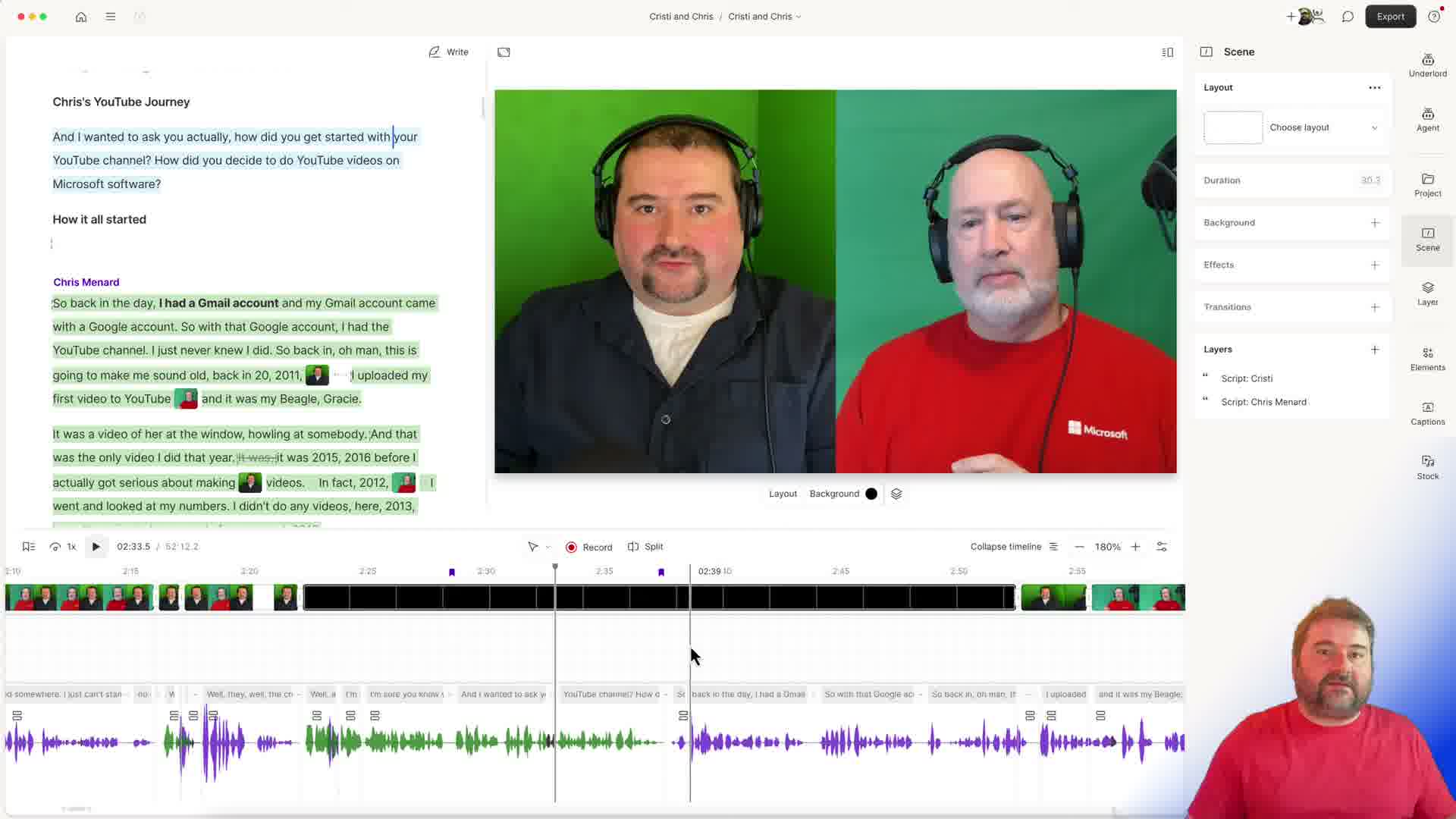Open the Underlord AI panel
This screenshot has width=1456, height=819.
tap(1427, 64)
